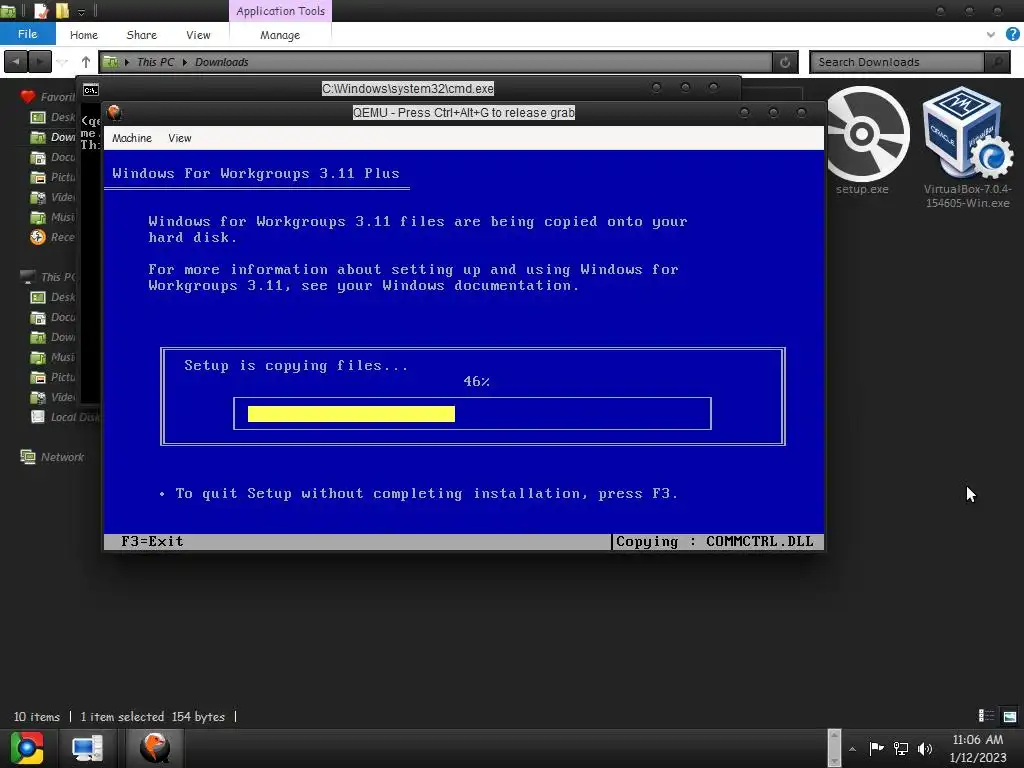Click the Refresh button beside address bar
Viewport: 1024px width, 768px height.
point(785,62)
